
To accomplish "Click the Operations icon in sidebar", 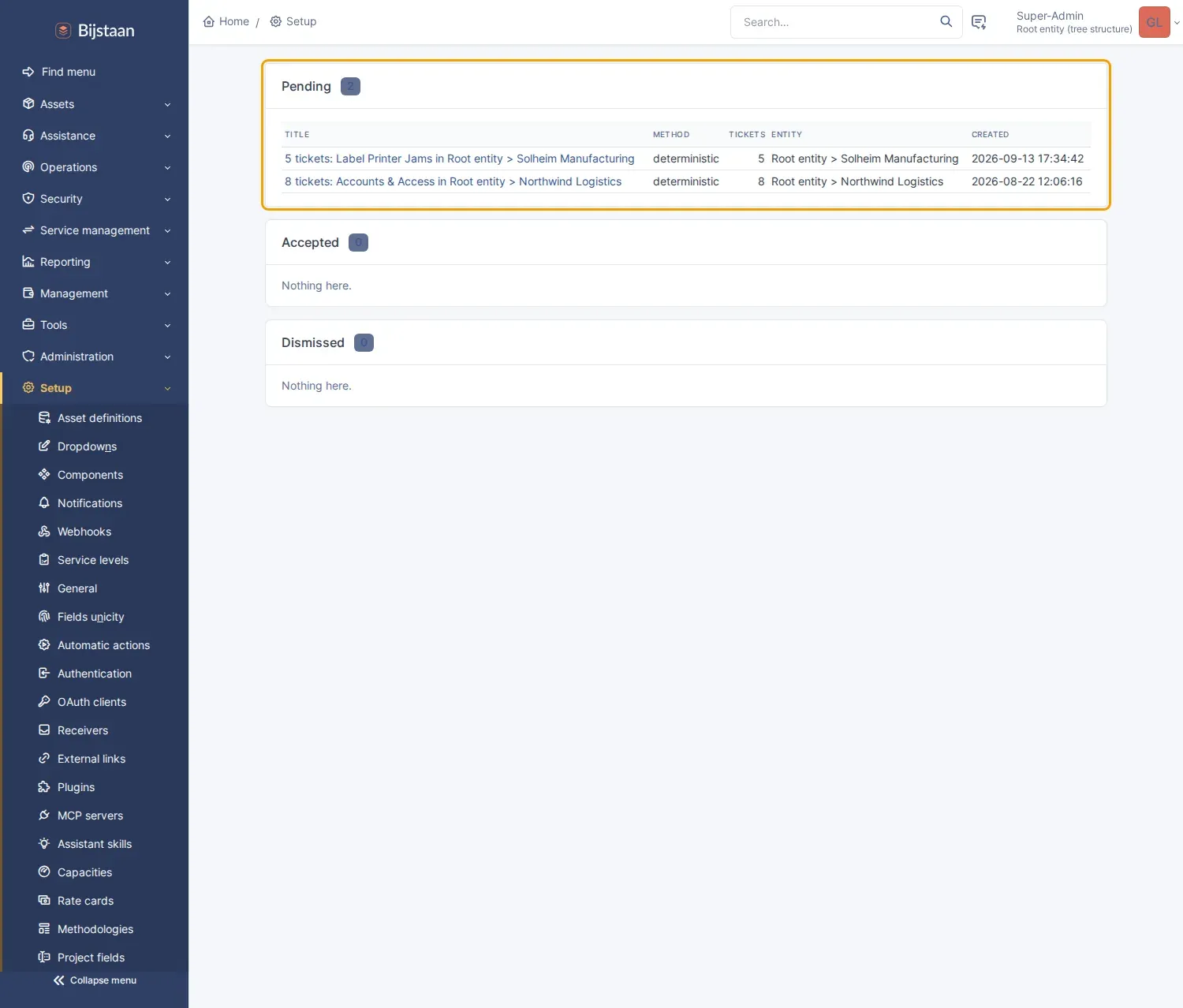I will 28,166.
